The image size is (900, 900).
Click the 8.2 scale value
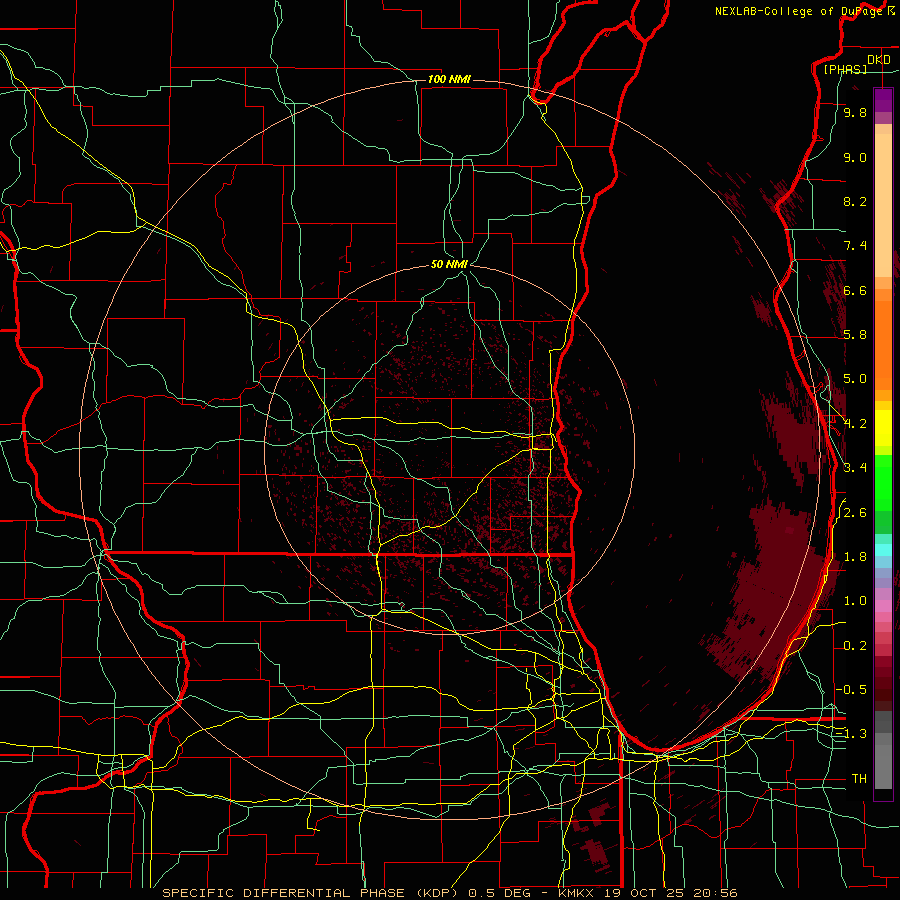[x=855, y=201]
